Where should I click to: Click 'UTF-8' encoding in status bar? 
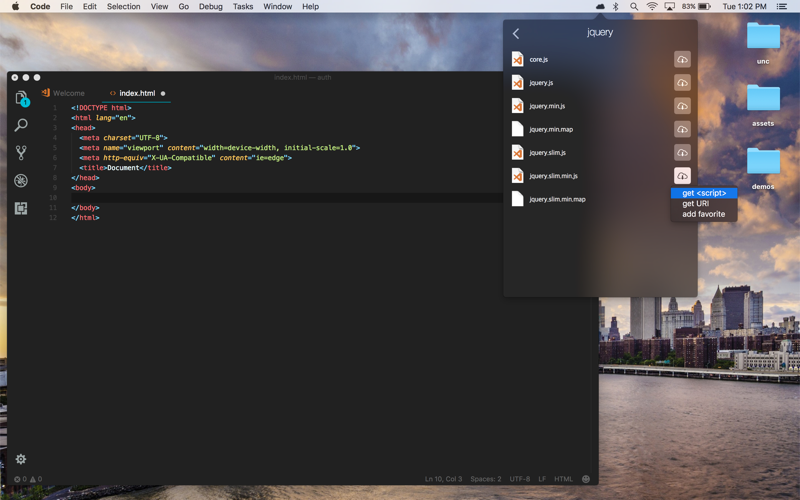(x=520, y=479)
